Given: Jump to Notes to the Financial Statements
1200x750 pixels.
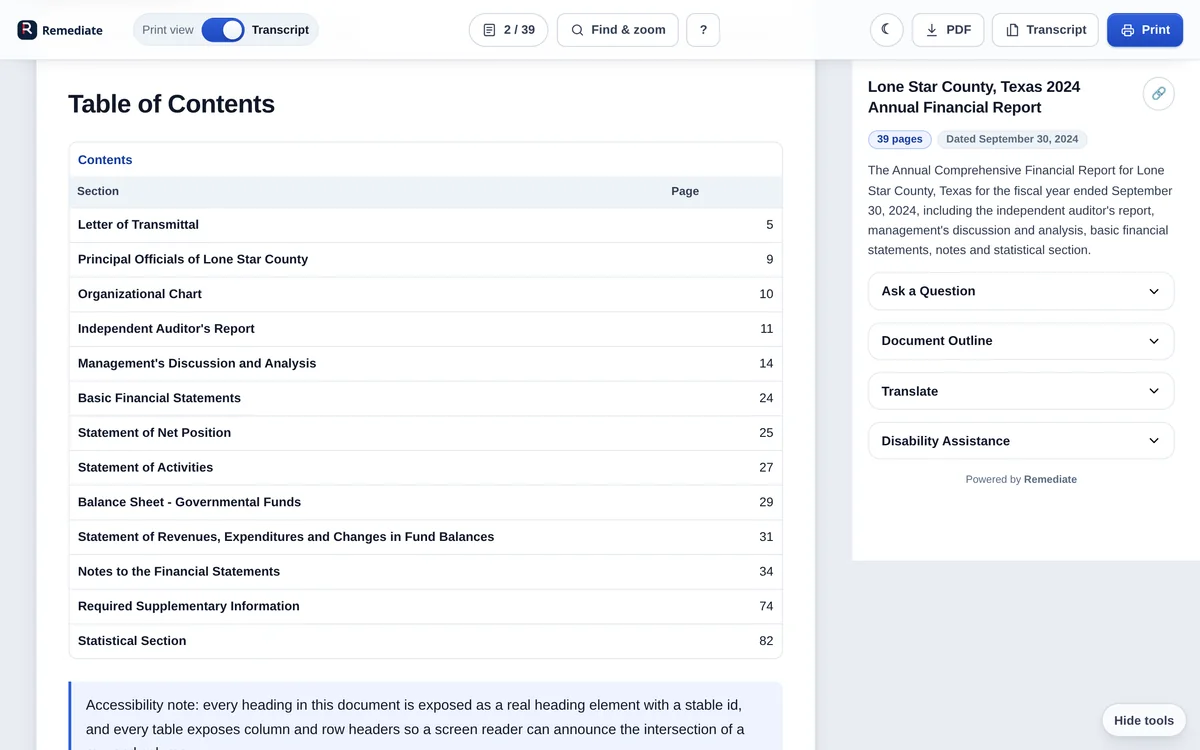Looking at the screenshot, I should [425, 571].
